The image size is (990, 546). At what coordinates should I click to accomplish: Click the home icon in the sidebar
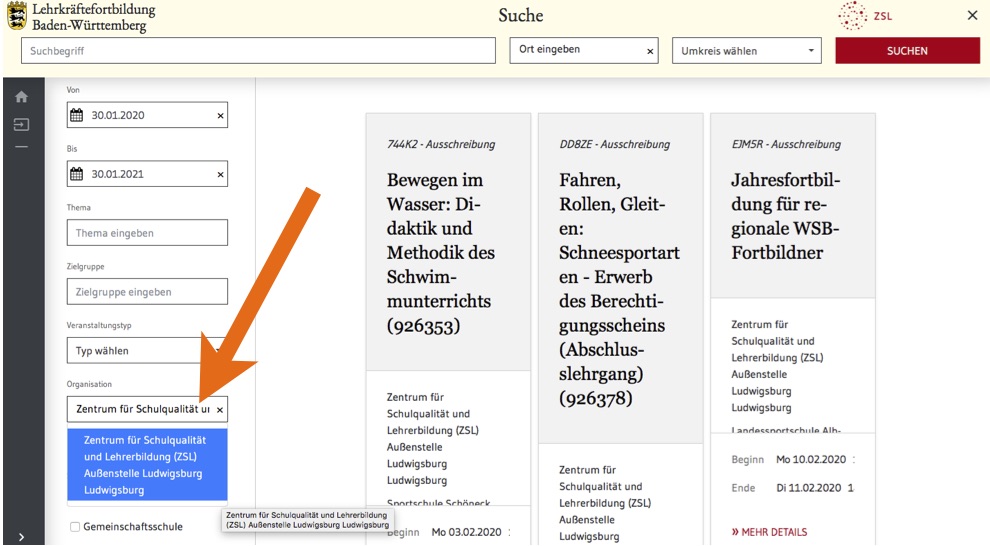(x=21, y=97)
